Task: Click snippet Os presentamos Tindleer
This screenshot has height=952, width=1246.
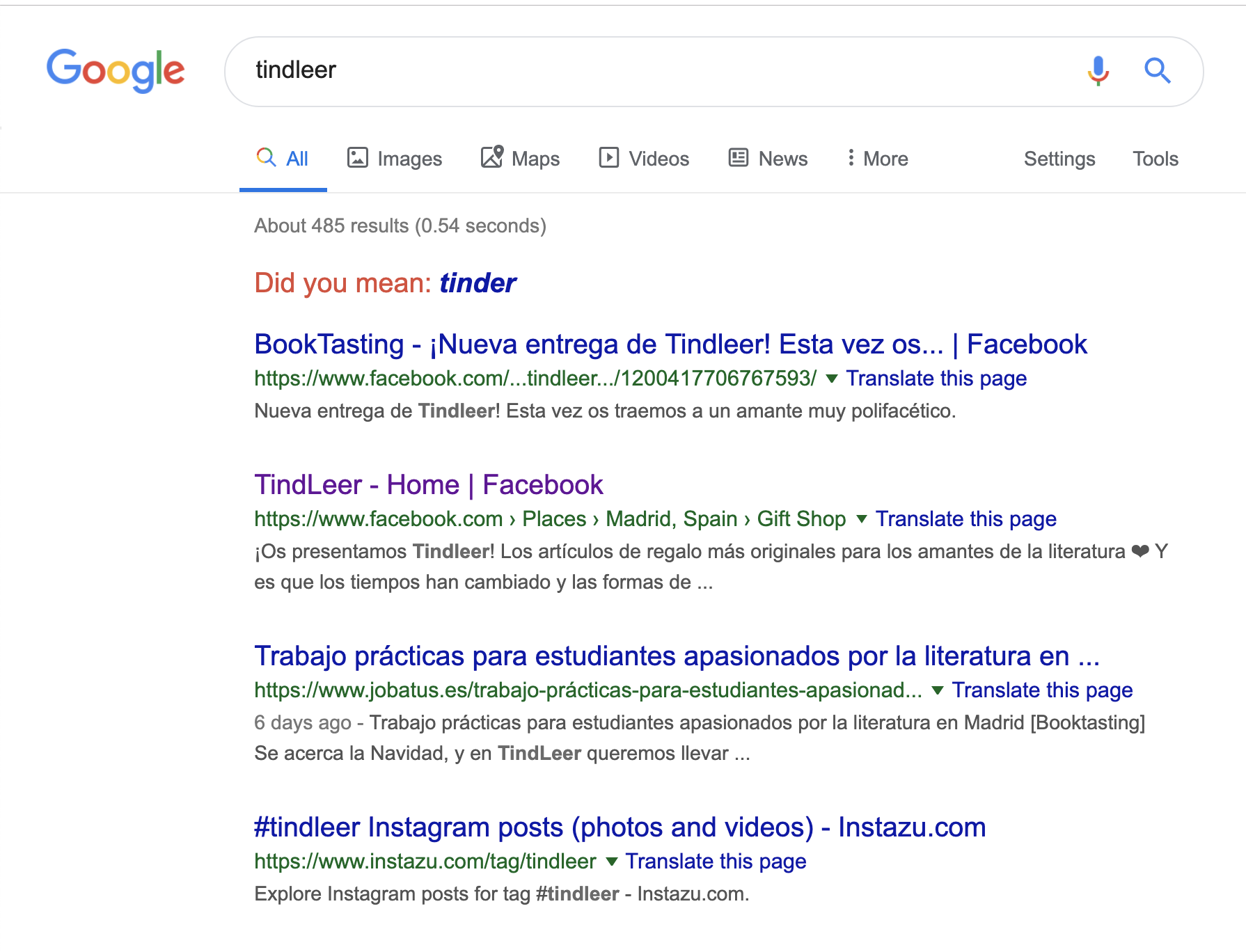Action: pyautogui.click(x=711, y=566)
